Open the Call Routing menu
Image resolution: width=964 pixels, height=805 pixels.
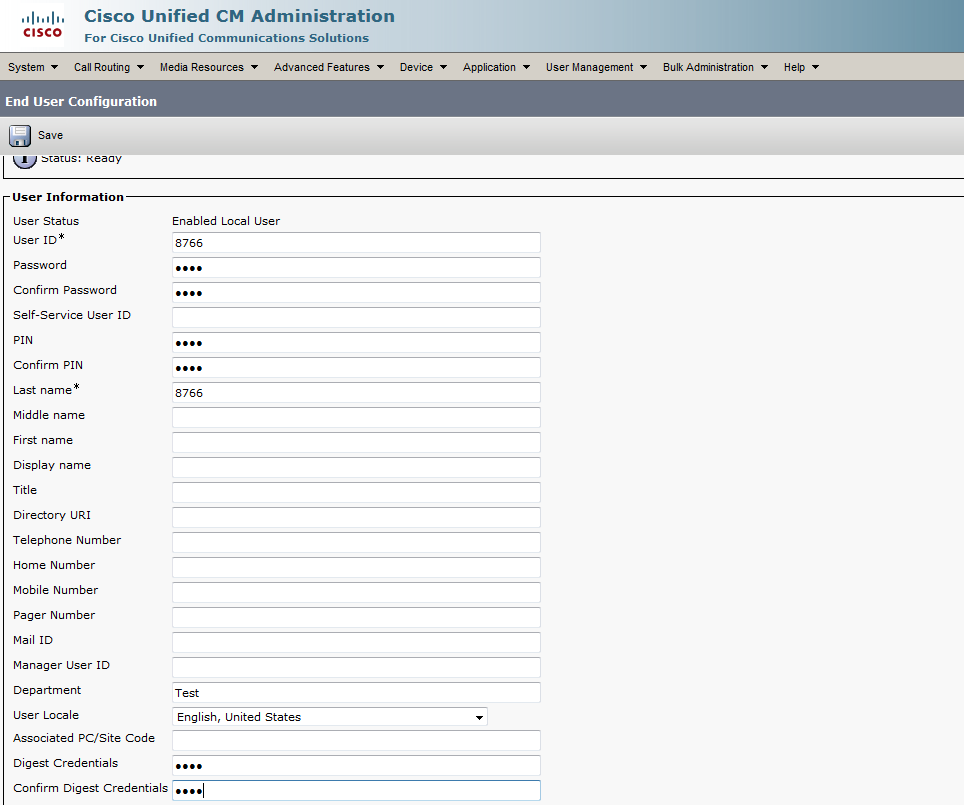[x=109, y=67]
